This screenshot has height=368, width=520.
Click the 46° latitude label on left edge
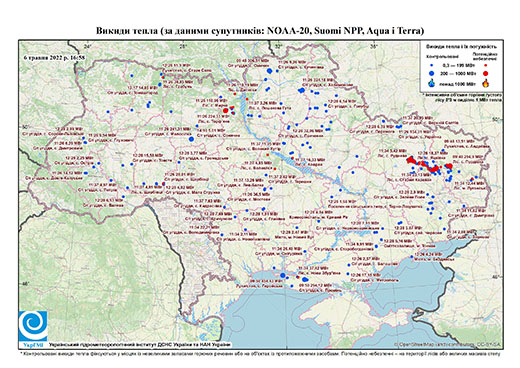point(26,284)
